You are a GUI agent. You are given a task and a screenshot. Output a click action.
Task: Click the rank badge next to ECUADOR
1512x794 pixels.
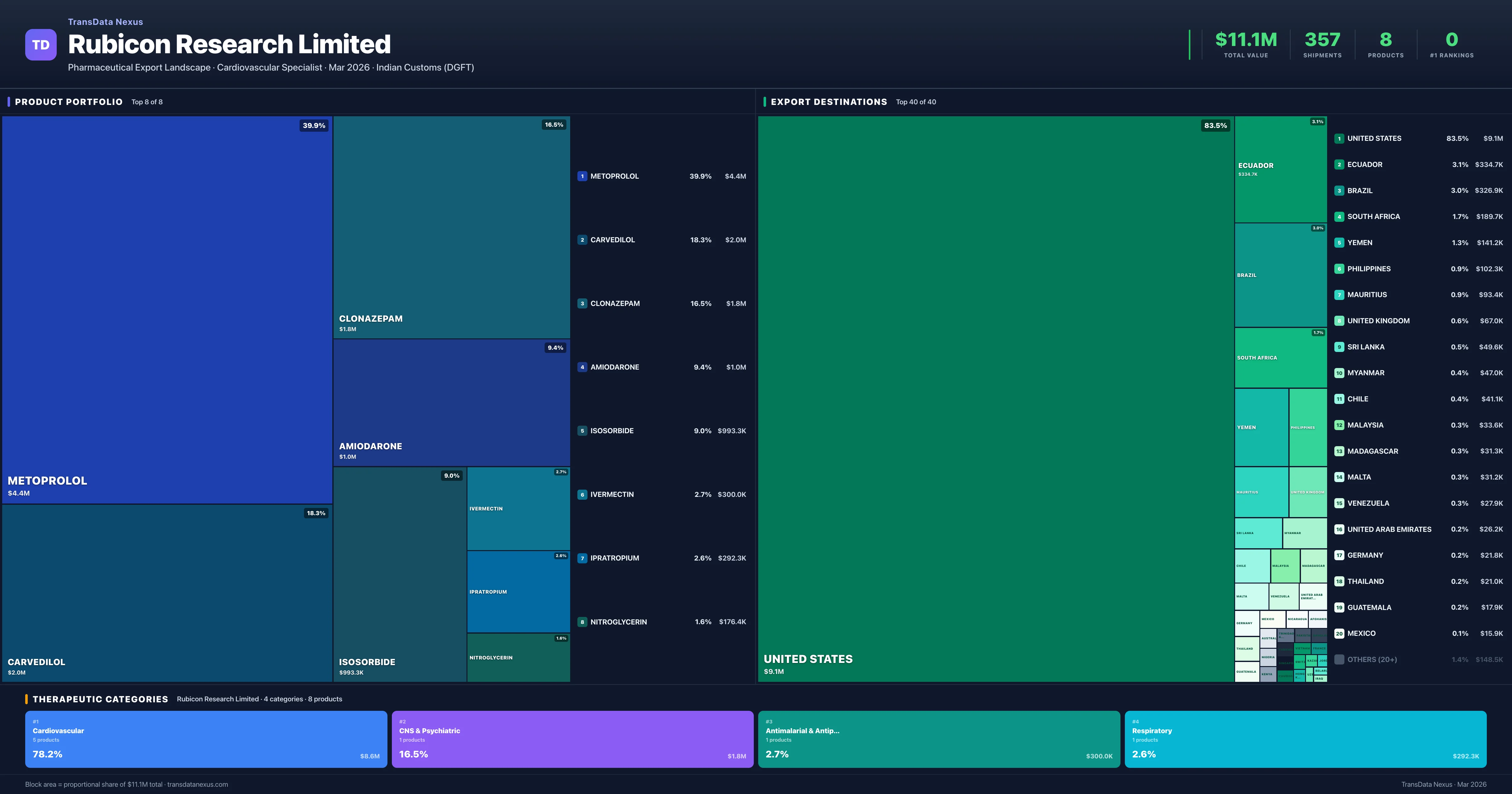coord(1339,164)
